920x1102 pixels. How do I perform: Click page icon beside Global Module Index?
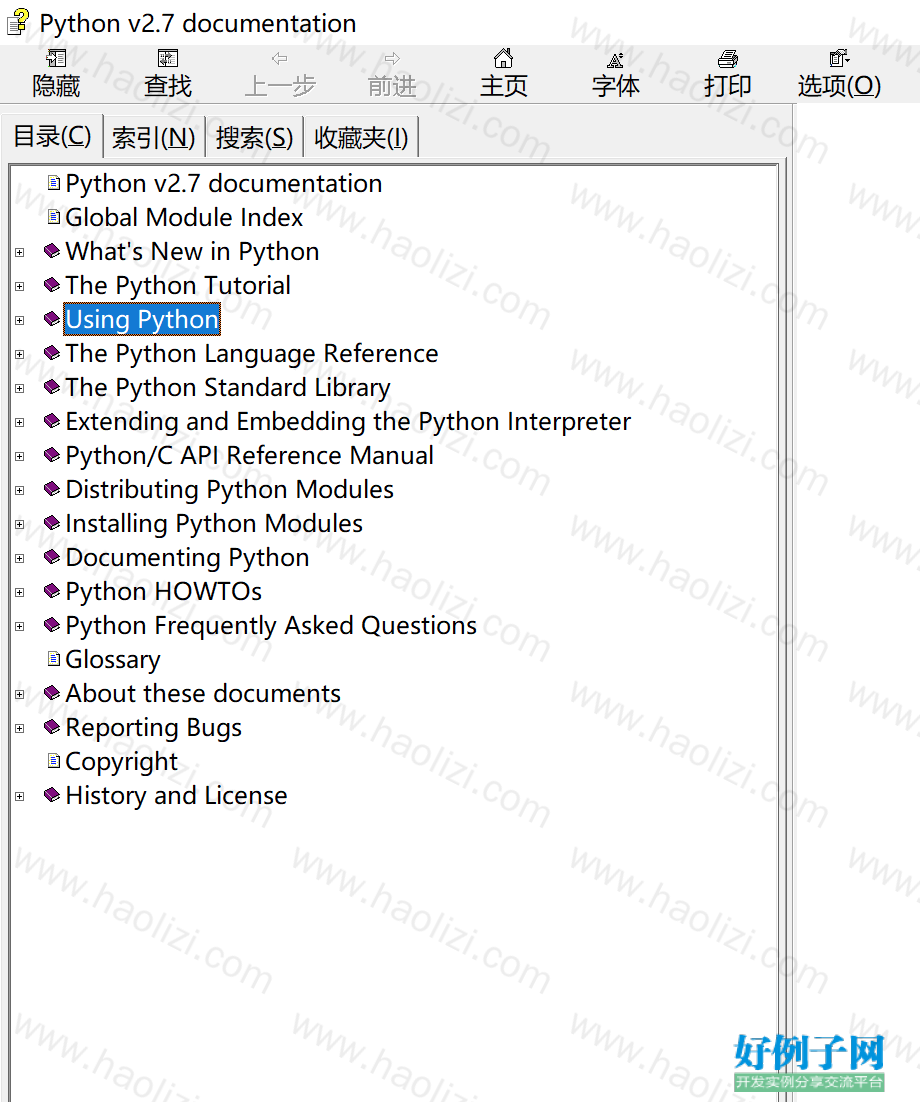53,216
